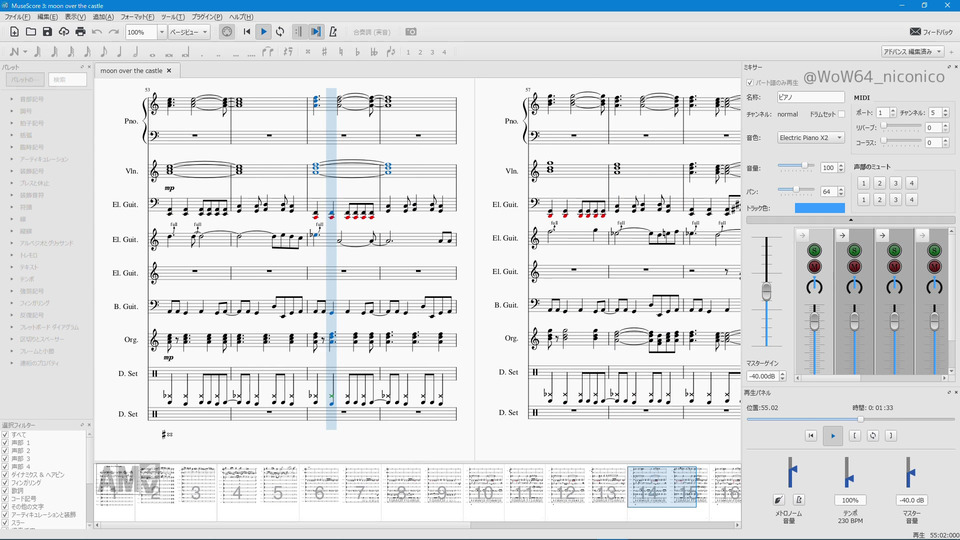Adjust the '音量' volume slider in mixer
Image resolution: width=960 pixels, height=540 pixels.
[796, 166]
